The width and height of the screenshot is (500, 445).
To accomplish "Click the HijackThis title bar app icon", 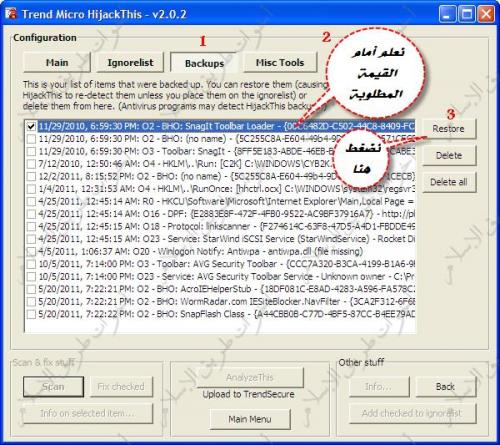I will click(x=11, y=14).
